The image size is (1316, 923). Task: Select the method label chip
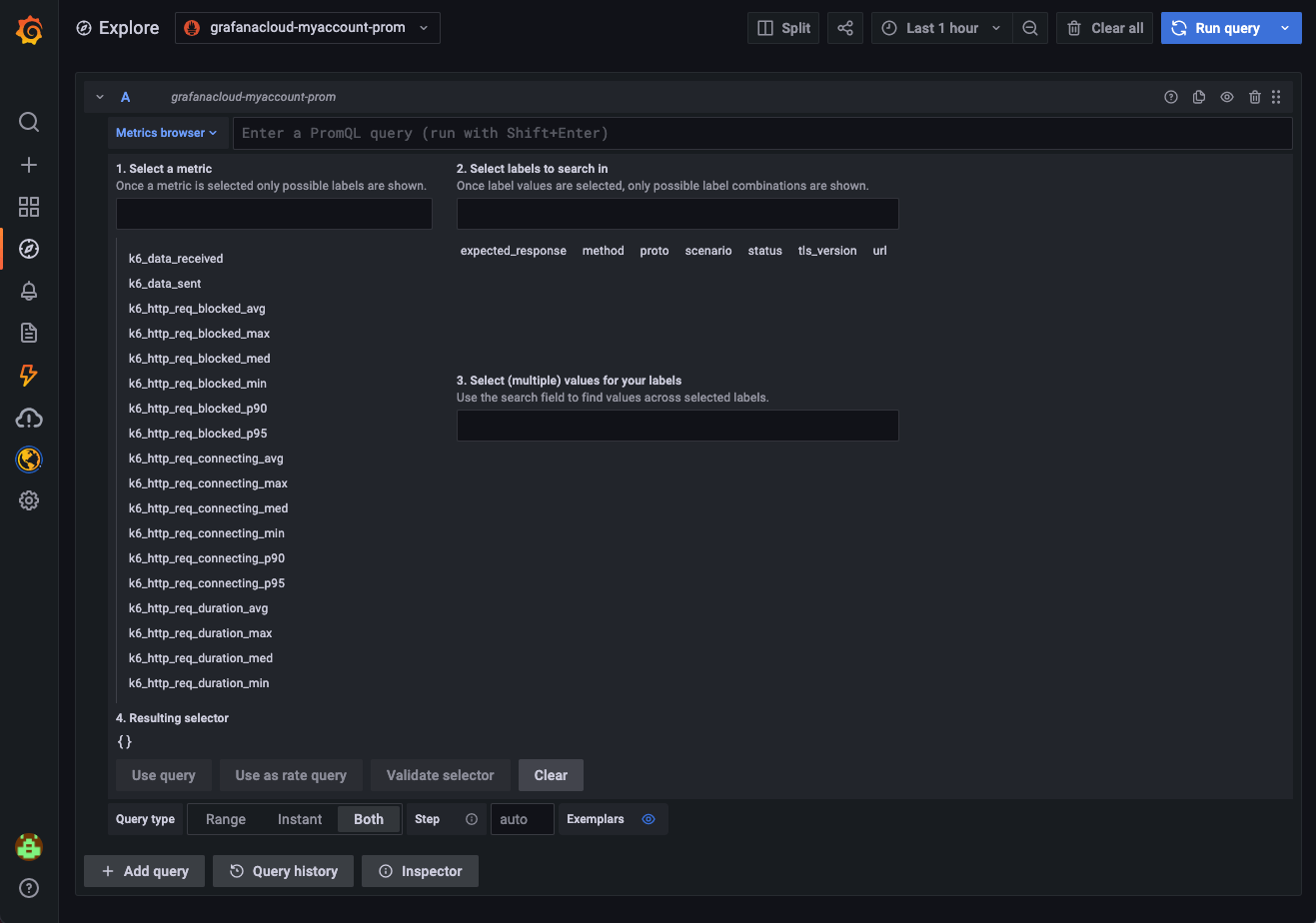point(603,251)
